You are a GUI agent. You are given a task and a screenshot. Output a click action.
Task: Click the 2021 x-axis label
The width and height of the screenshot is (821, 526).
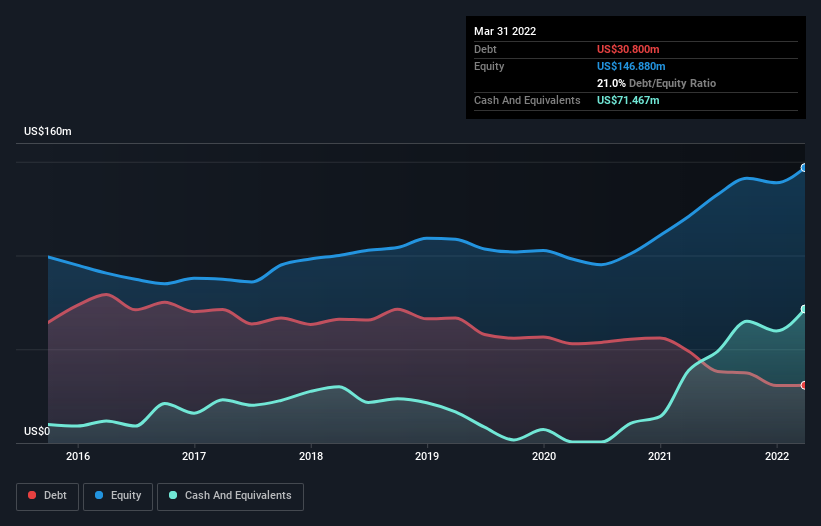point(660,456)
